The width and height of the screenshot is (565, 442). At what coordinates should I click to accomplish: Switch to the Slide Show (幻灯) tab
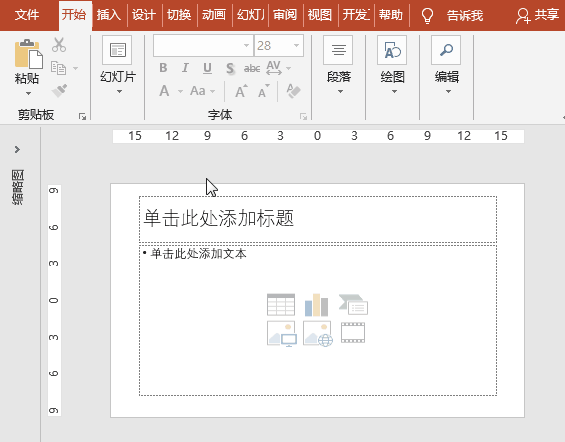250,15
